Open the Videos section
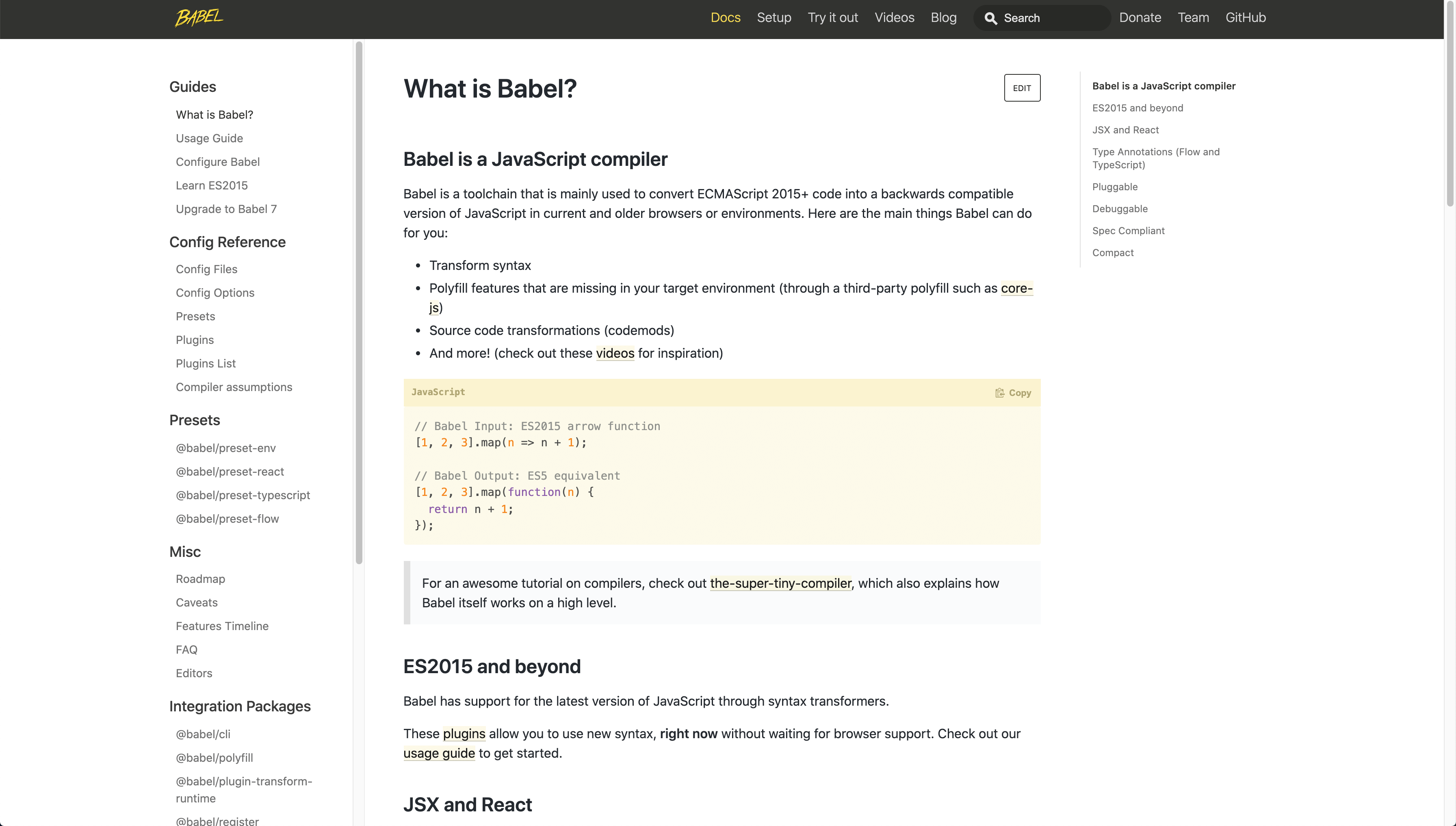Image resolution: width=1456 pixels, height=826 pixels. (x=894, y=17)
